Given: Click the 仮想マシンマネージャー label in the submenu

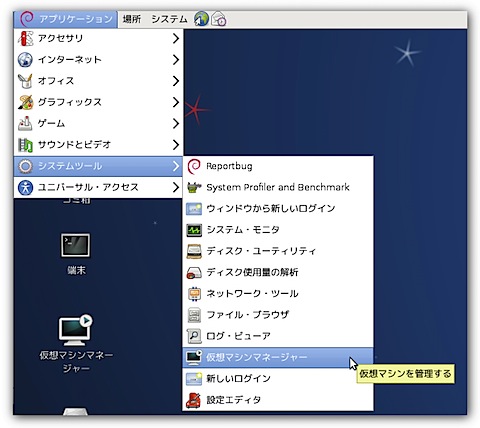Looking at the screenshot, I should tap(257, 357).
